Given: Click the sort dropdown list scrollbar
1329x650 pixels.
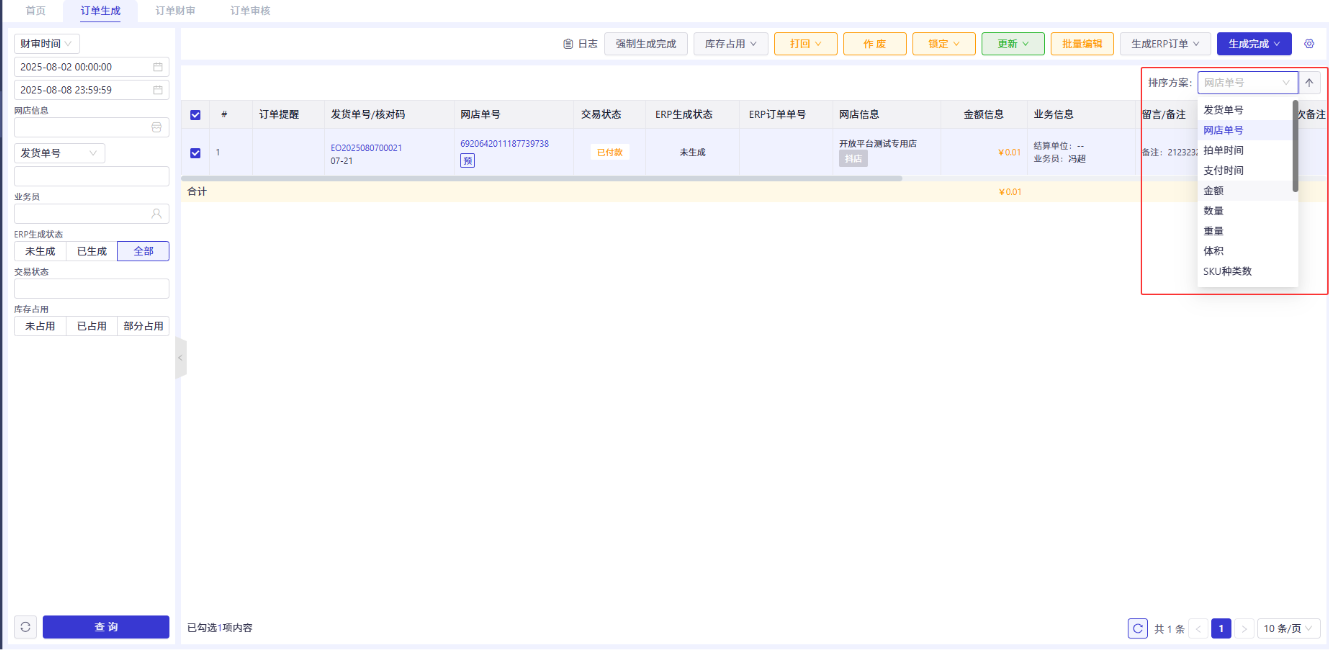Looking at the screenshot, I should coord(1295,146).
